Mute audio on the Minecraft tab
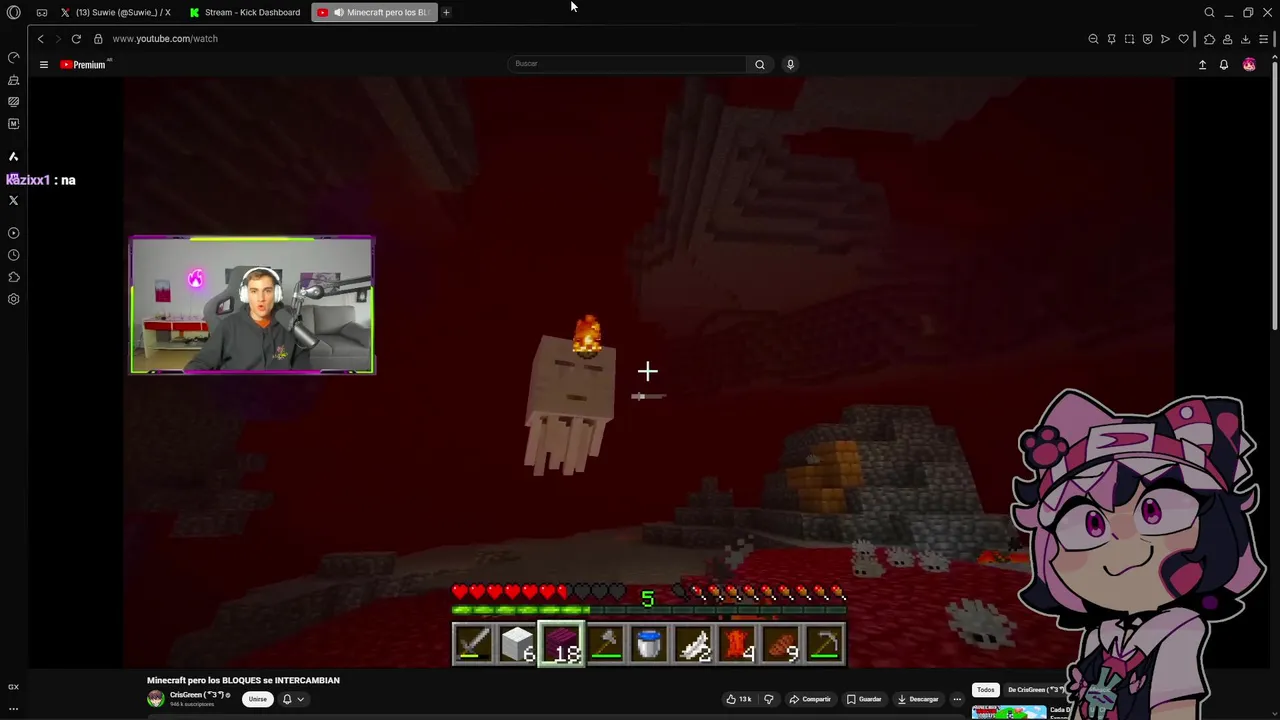The height and width of the screenshot is (720, 1280). point(338,12)
